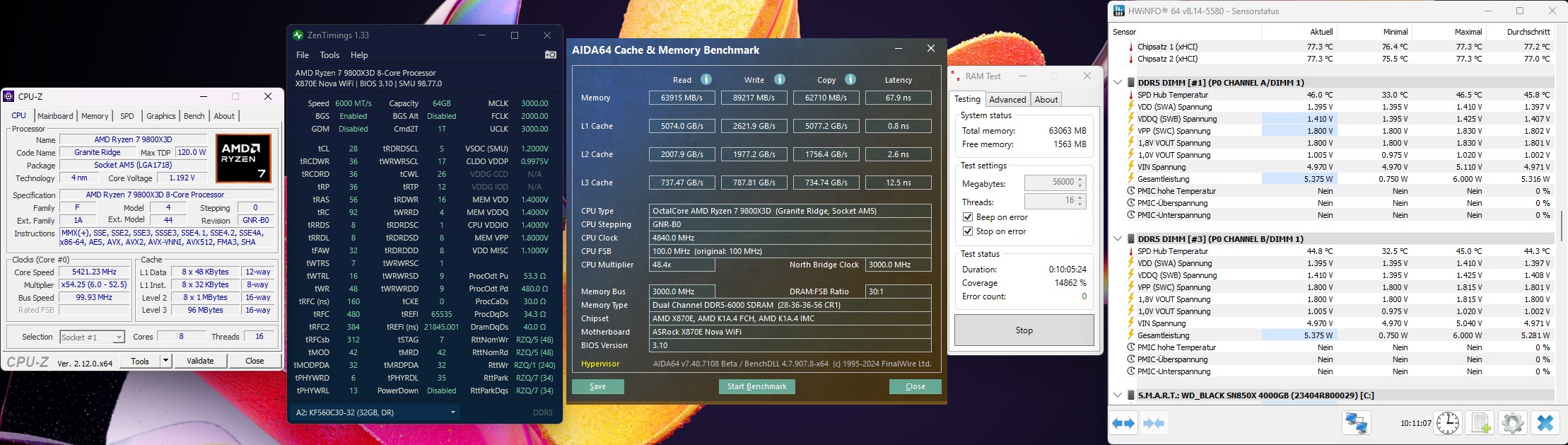Switch to CPU-Z Mainboard tab

(x=55, y=116)
